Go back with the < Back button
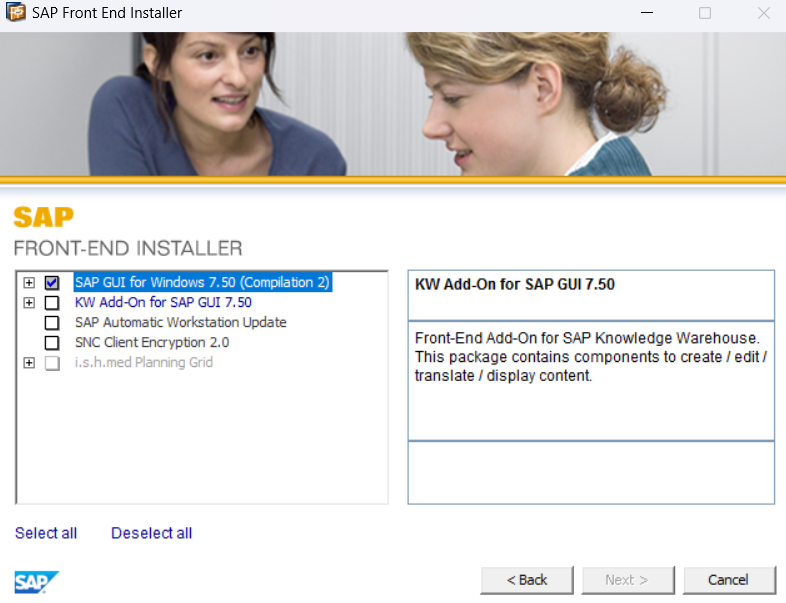This screenshot has width=786, height=603. [527, 580]
